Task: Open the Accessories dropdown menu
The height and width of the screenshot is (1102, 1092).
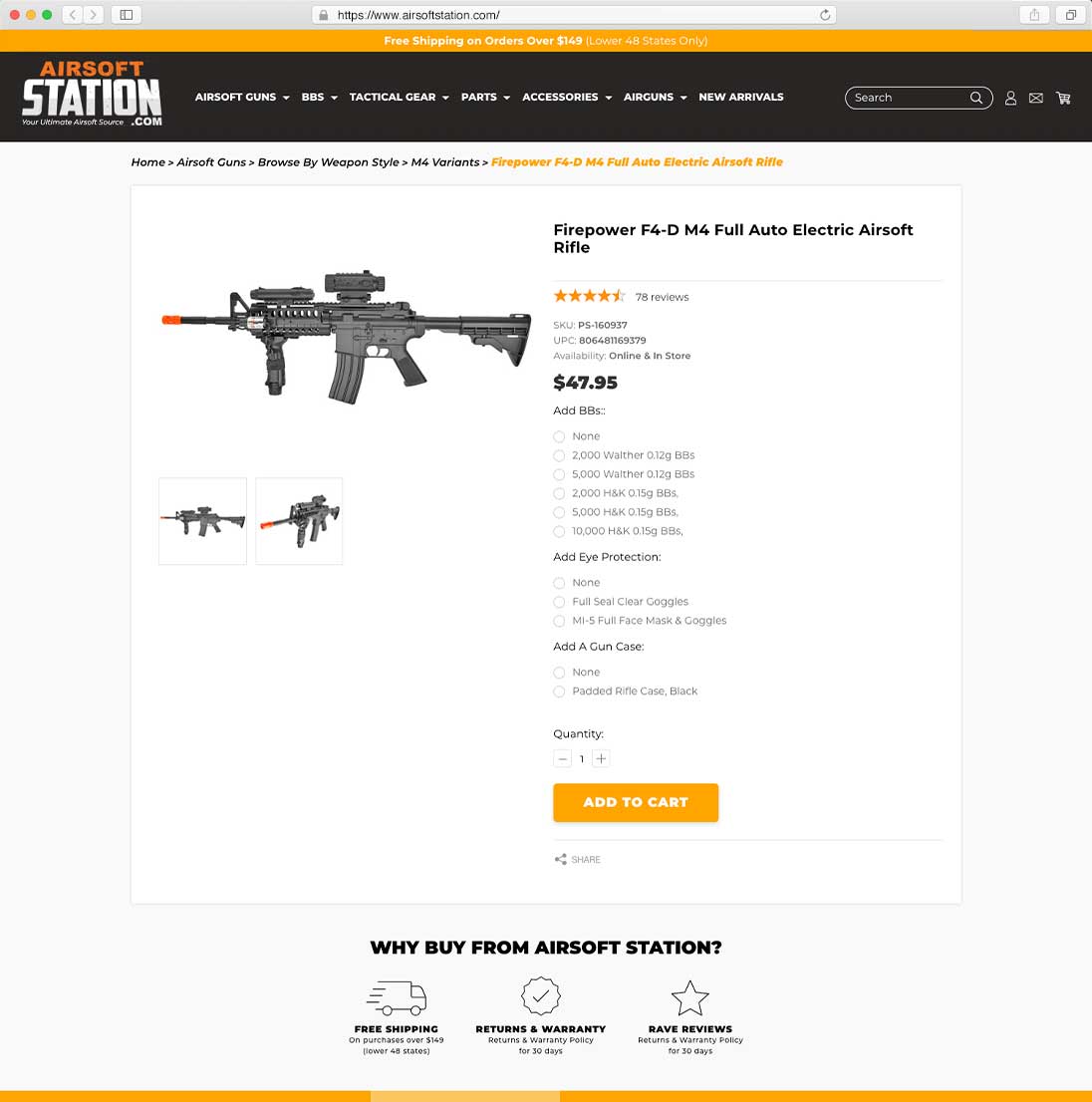Action: click(566, 97)
